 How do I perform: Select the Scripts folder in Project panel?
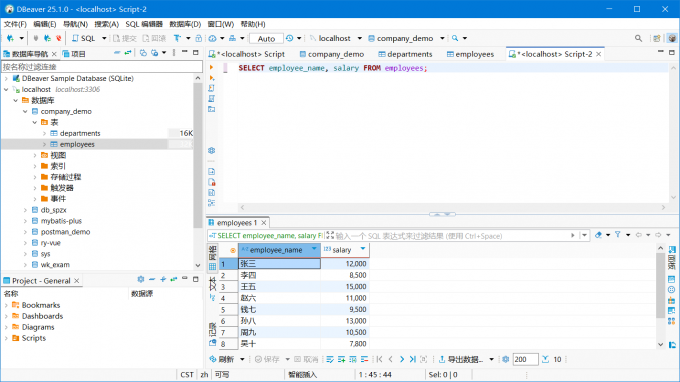click(29, 338)
